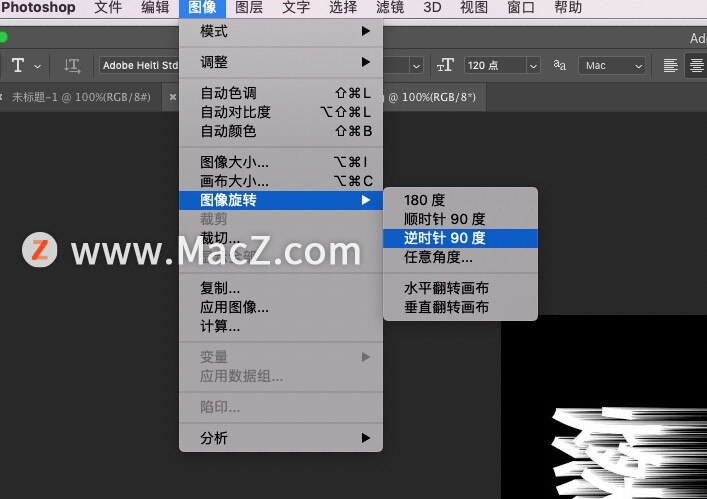707x499 pixels.
Task: Close the second document tab
Action: [172, 97]
